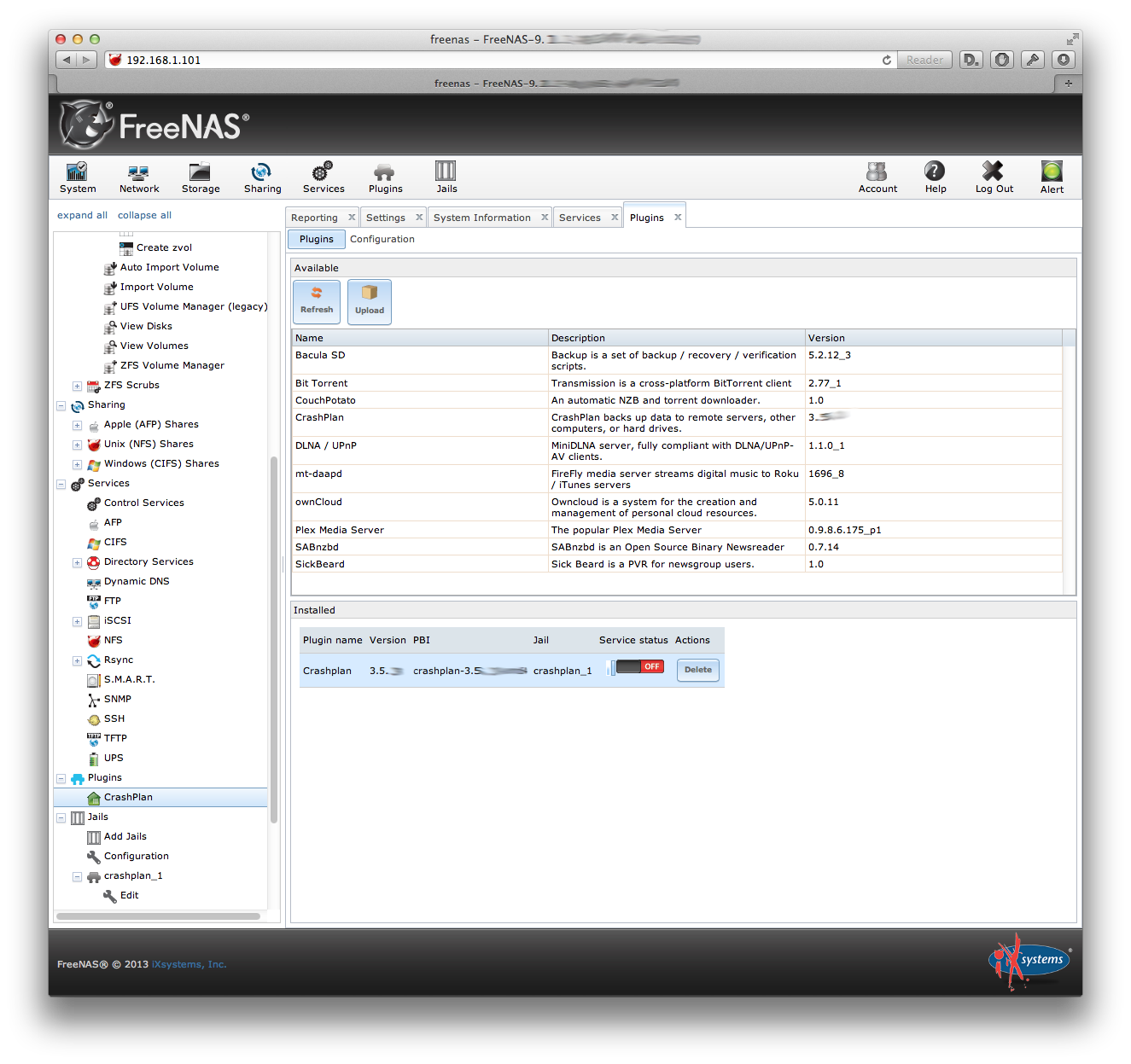The height and width of the screenshot is (1064, 1131).
Task: Open the System toolbar icon
Action: 78,177
